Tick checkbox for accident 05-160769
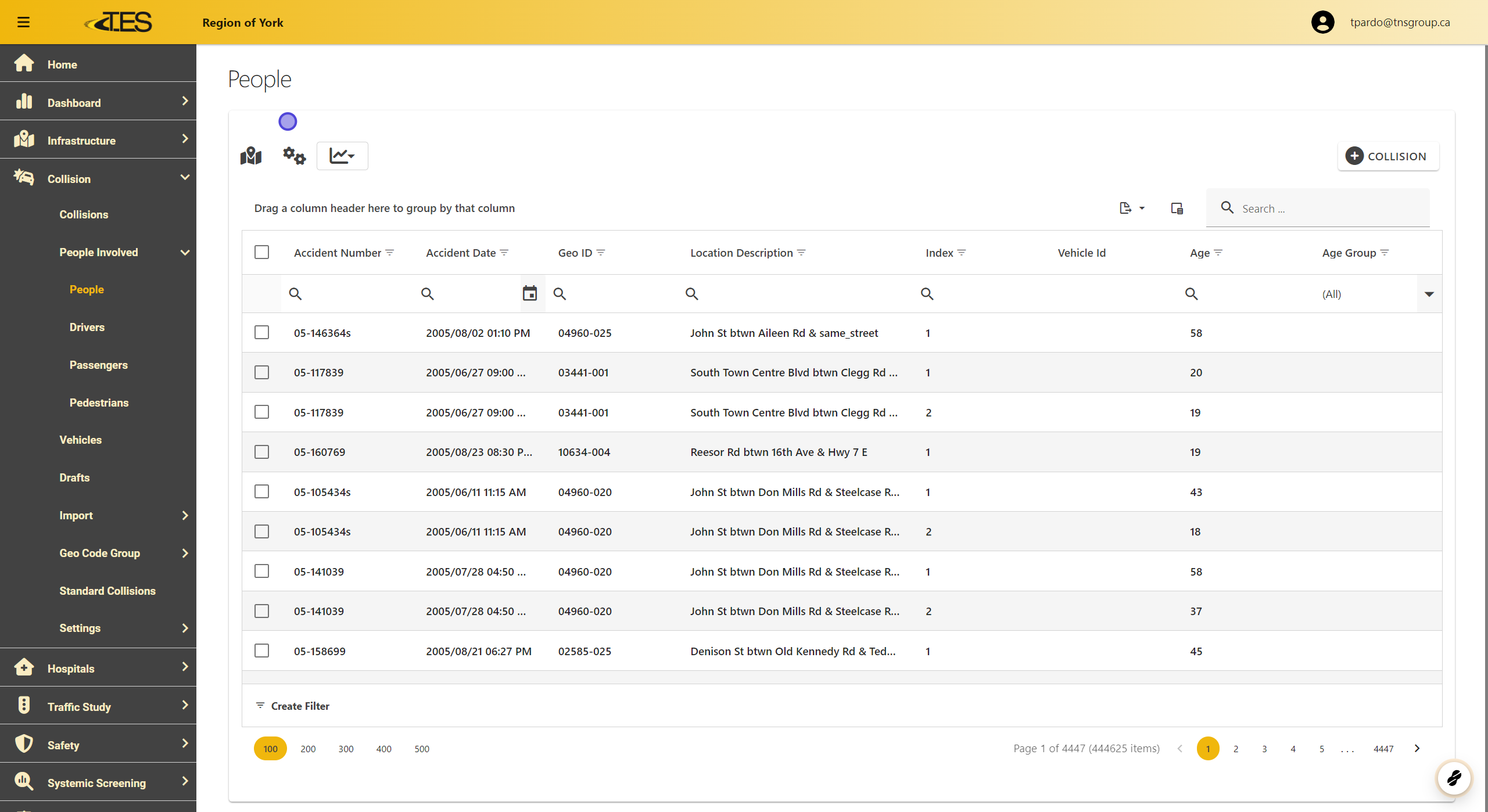1488x812 pixels. tap(261, 452)
